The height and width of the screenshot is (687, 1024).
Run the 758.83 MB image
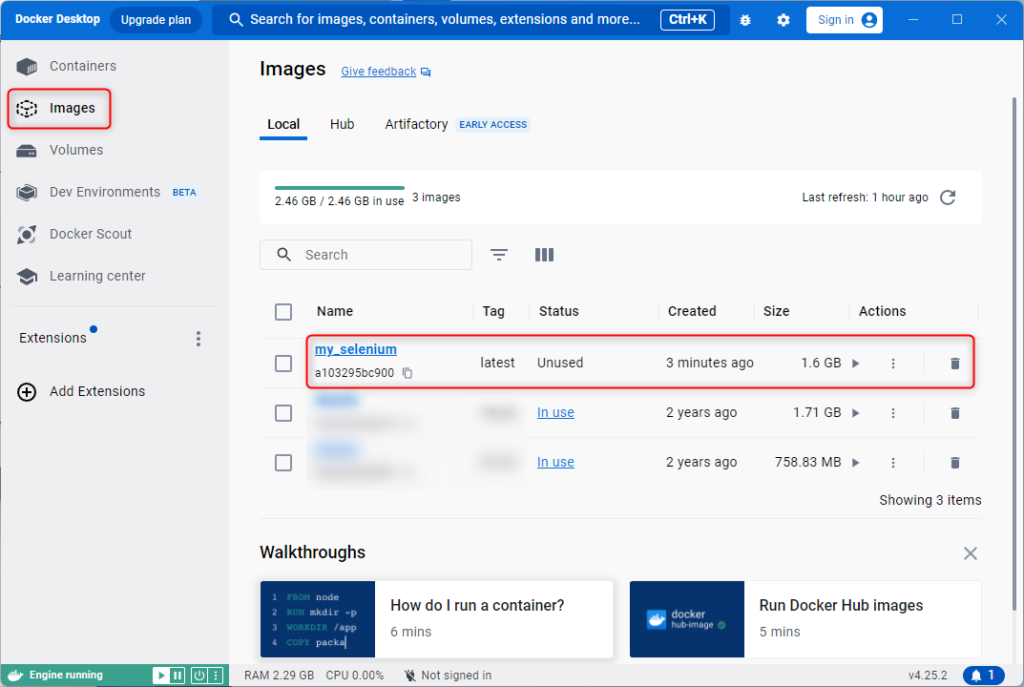[x=856, y=462]
